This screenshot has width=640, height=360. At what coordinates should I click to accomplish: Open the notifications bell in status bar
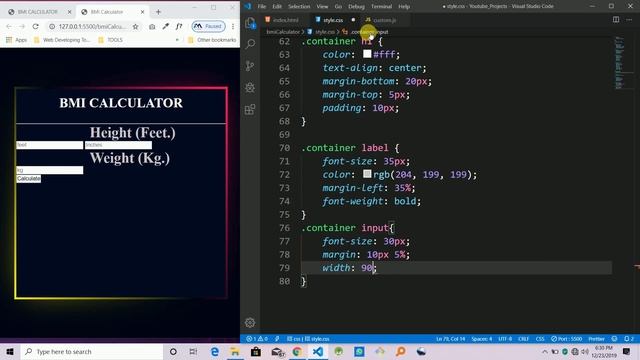[629, 339]
